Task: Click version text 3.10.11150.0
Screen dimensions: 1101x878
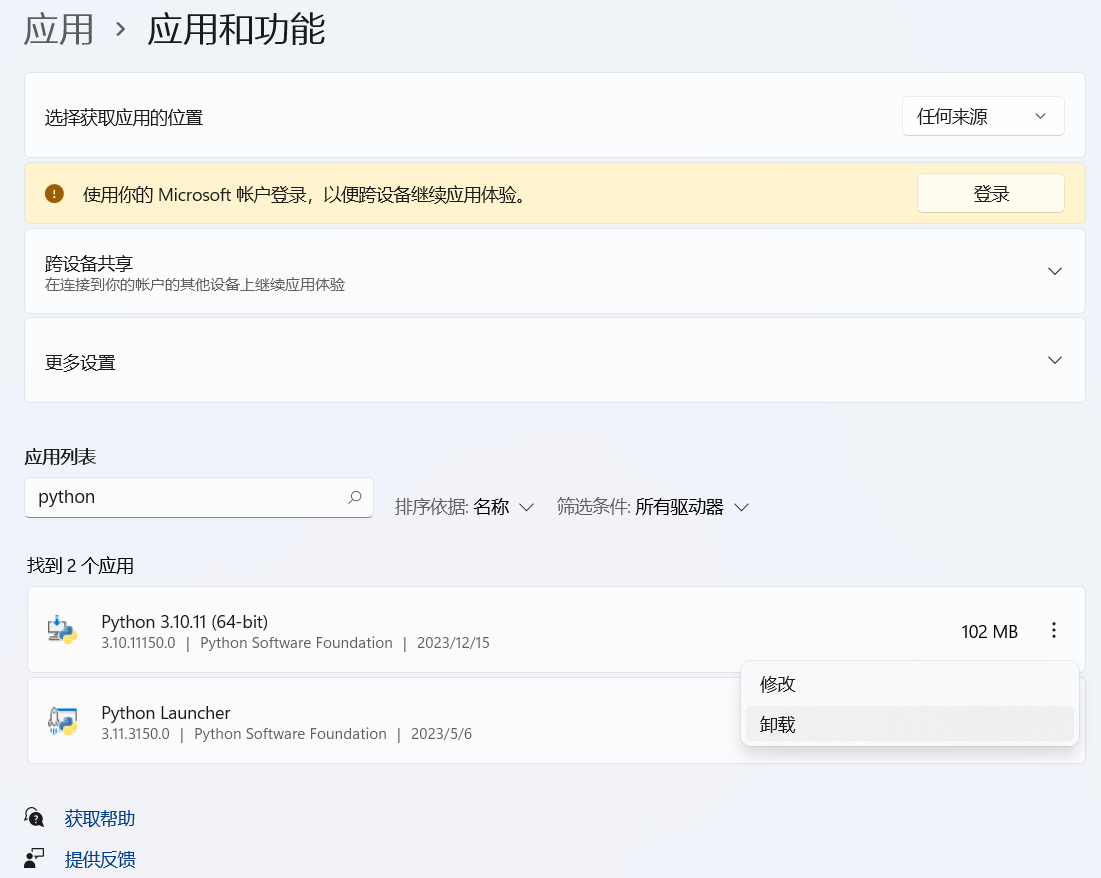Action: click(138, 643)
